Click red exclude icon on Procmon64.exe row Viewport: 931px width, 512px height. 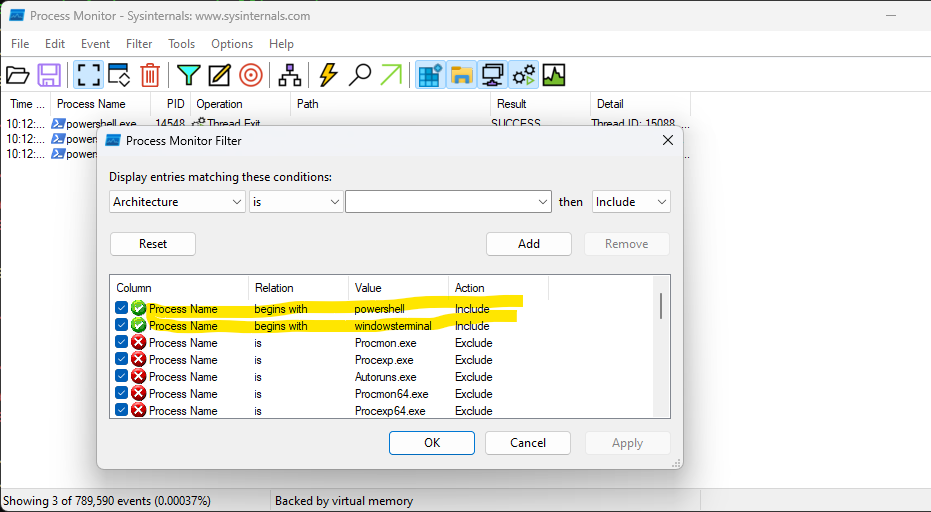(138, 393)
